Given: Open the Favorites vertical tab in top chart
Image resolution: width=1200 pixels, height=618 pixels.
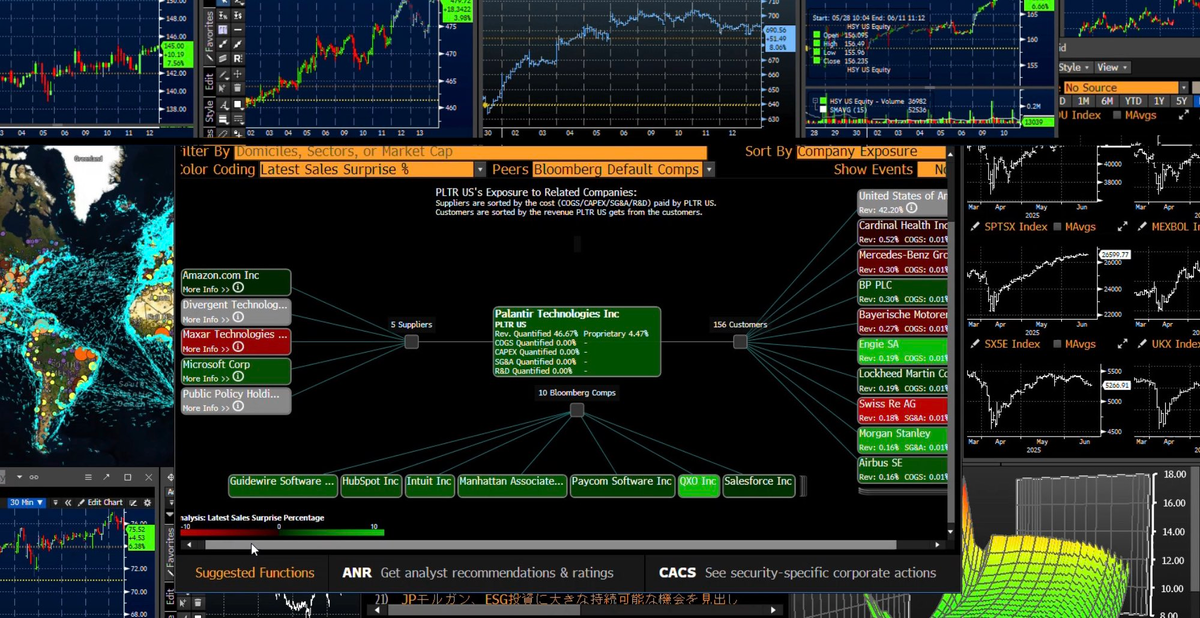Looking at the screenshot, I should pyautogui.click(x=209, y=36).
